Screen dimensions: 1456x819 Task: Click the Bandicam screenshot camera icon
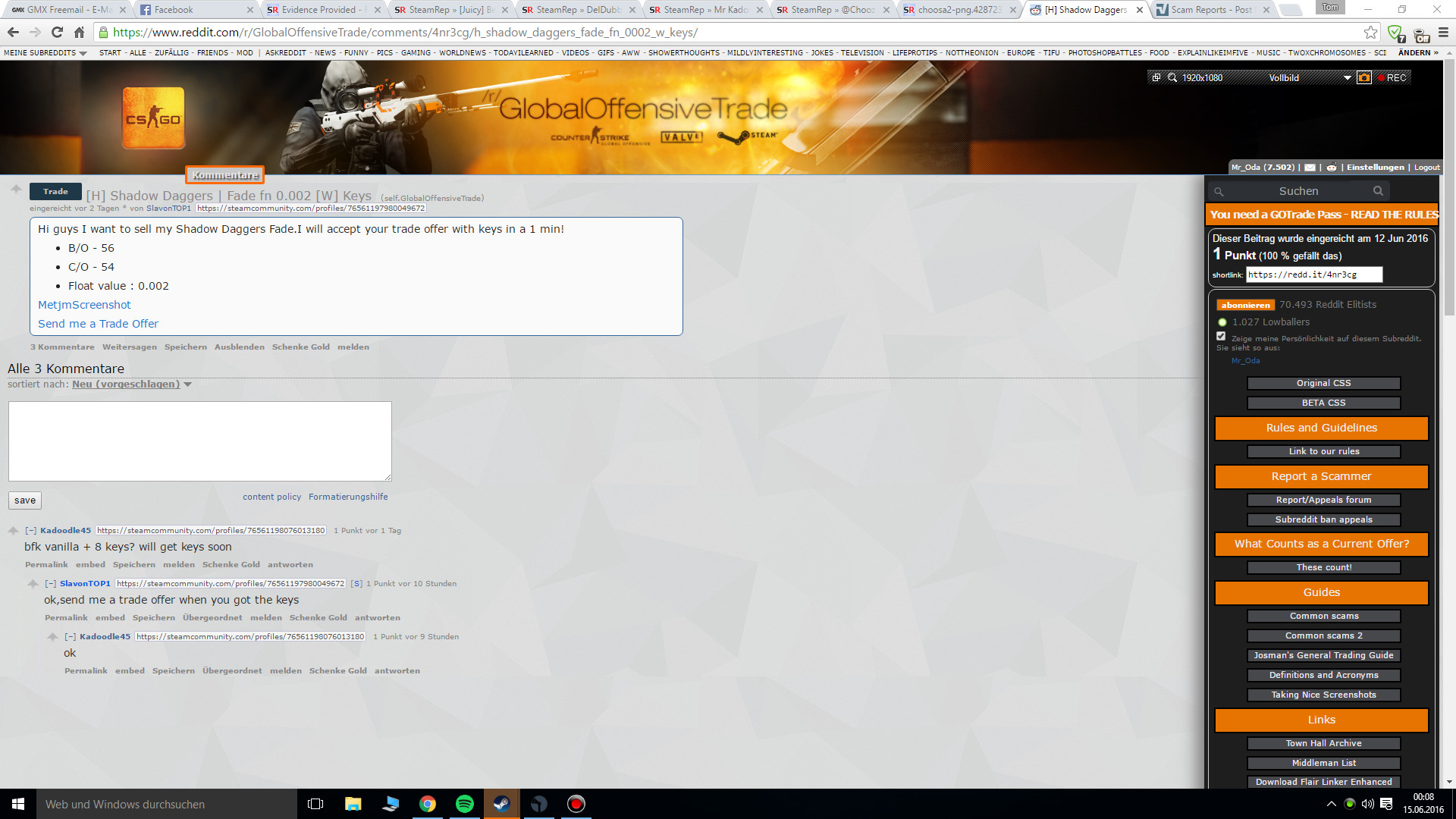[x=1363, y=77]
